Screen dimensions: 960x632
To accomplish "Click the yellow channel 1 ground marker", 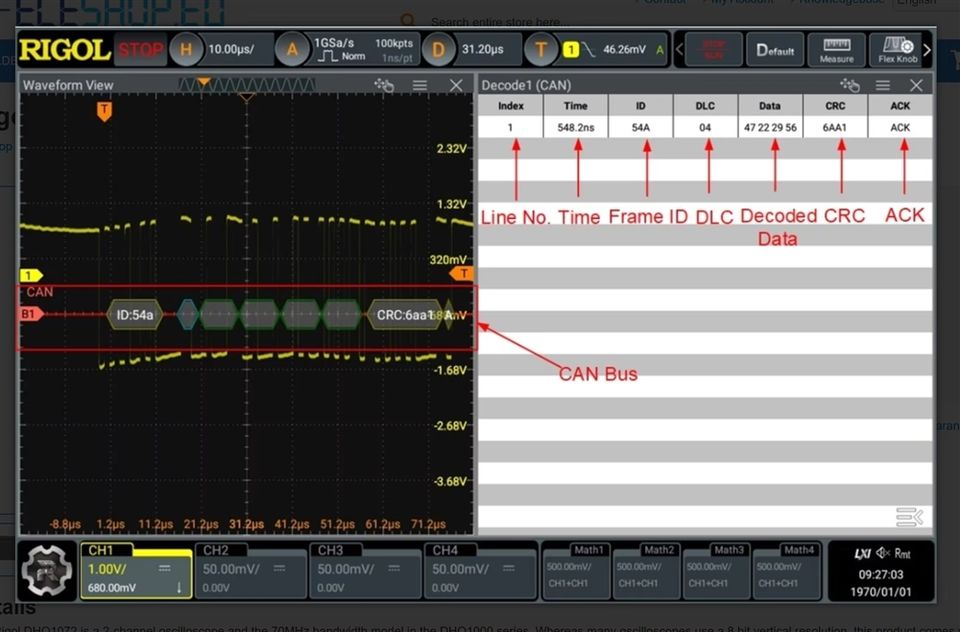I will coord(31,276).
